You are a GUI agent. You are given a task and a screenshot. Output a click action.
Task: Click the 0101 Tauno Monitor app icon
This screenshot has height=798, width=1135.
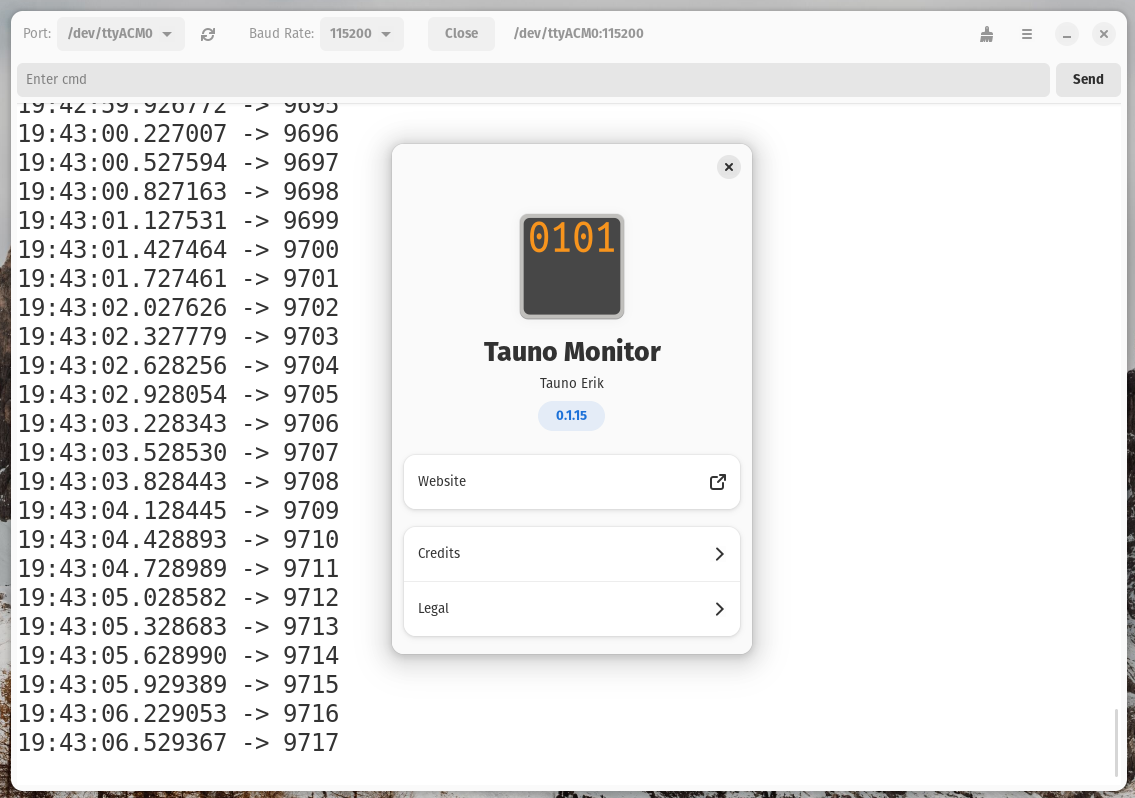pyautogui.click(x=571, y=266)
